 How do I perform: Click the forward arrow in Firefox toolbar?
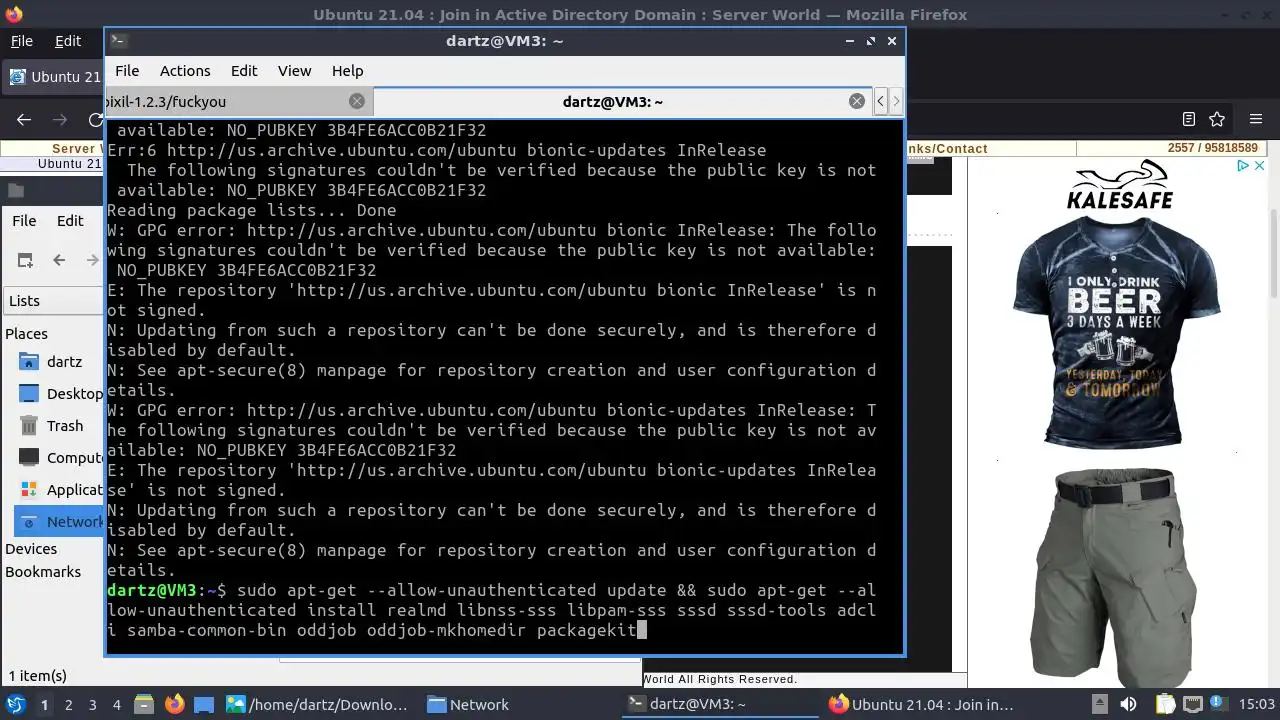click(60, 119)
